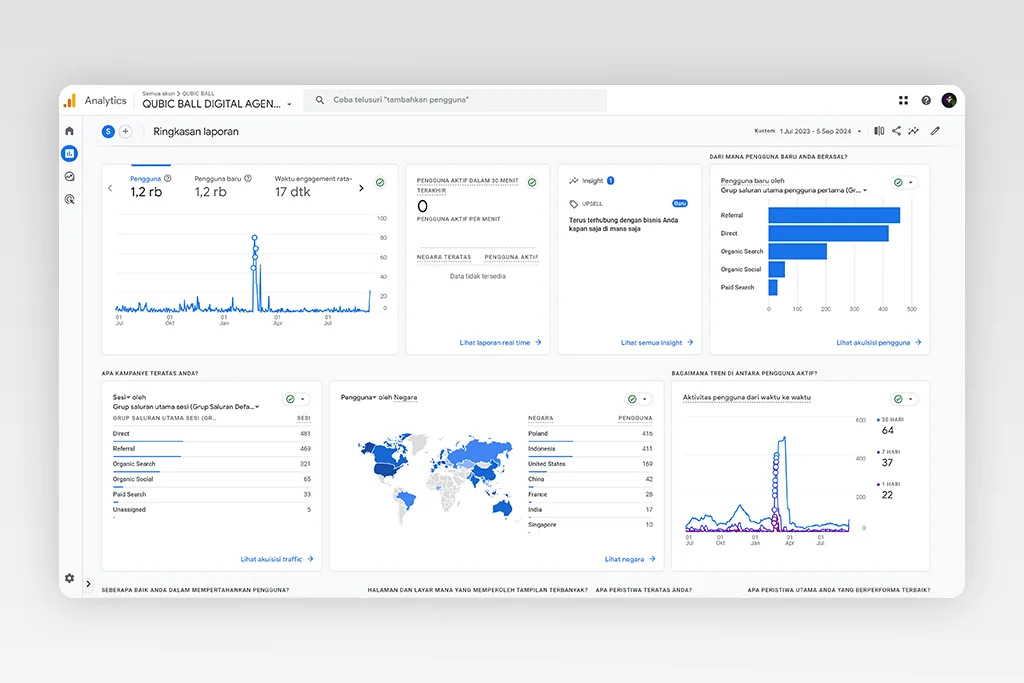Expand the Grup saluran utama sesi dropdown
Screen dimensions: 1024x683
click(257, 407)
